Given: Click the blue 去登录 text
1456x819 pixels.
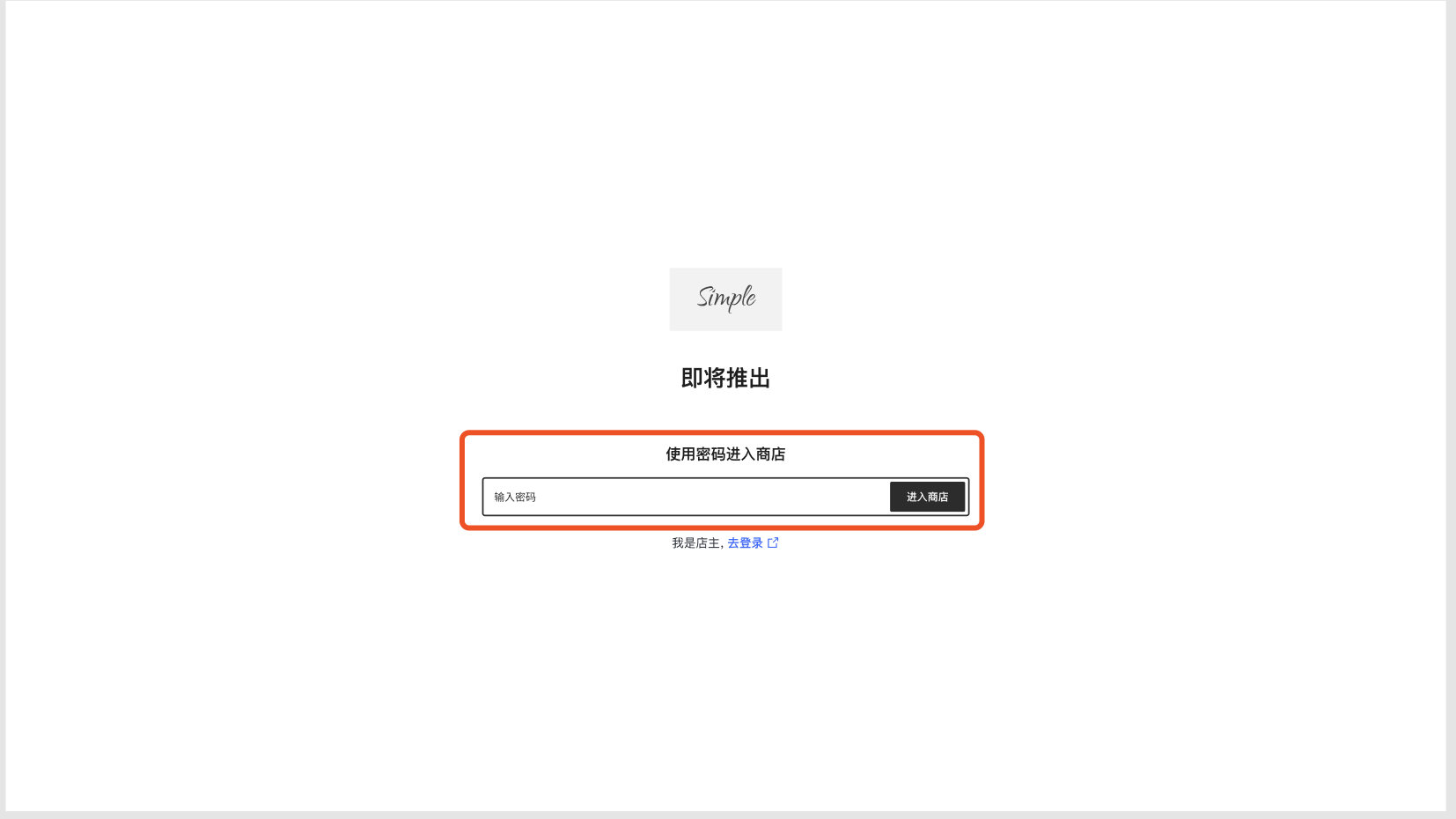Looking at the screenshot, I should (x=745, y=542).
